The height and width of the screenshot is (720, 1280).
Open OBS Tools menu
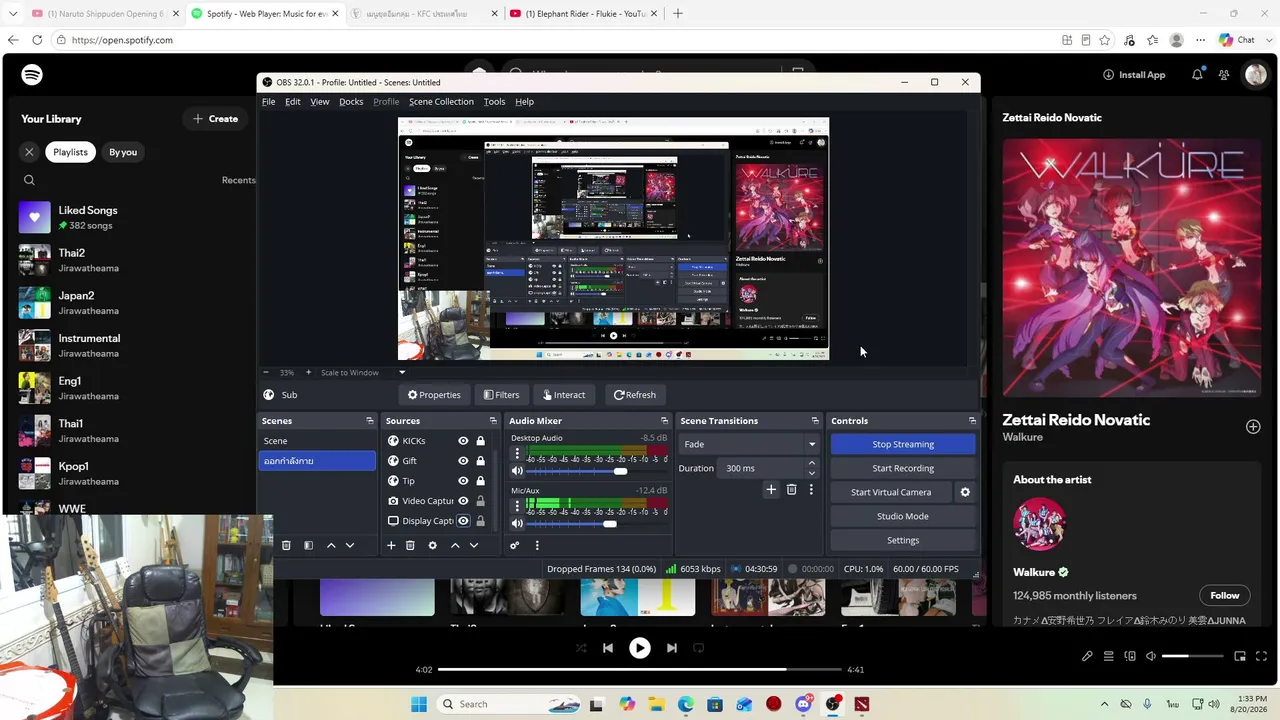(x=495, y=102)
